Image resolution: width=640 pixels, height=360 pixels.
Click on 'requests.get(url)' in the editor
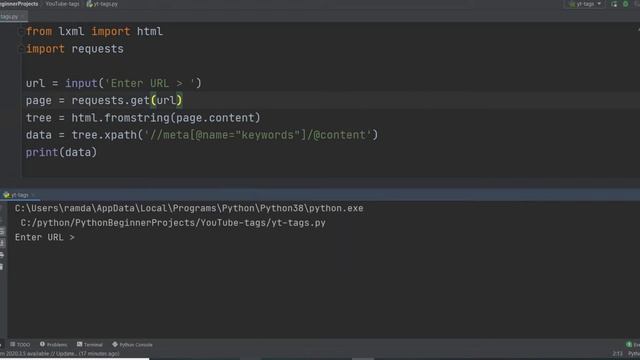[127, 100]
